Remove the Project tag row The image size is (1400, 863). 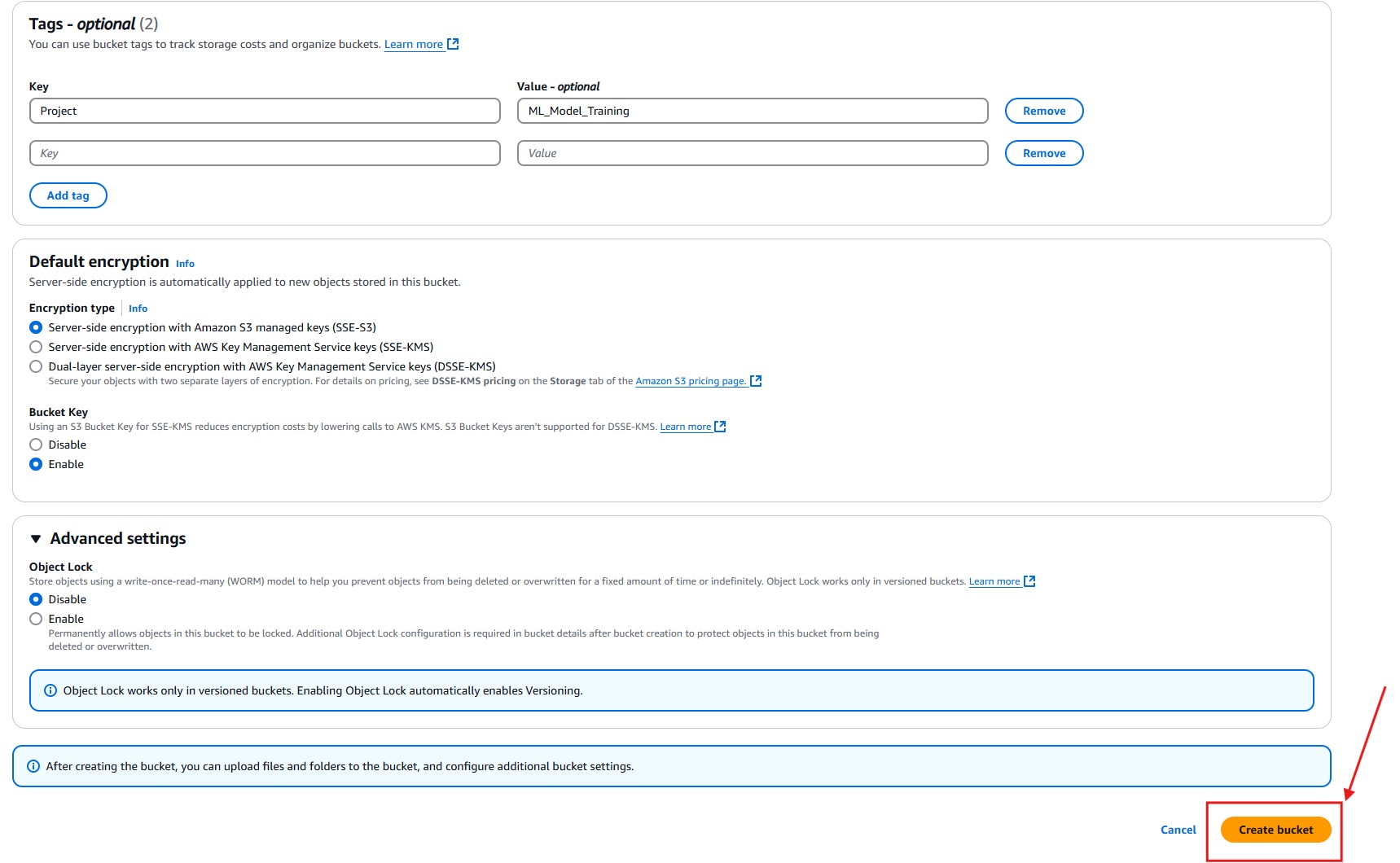[x=1043, y=111]
